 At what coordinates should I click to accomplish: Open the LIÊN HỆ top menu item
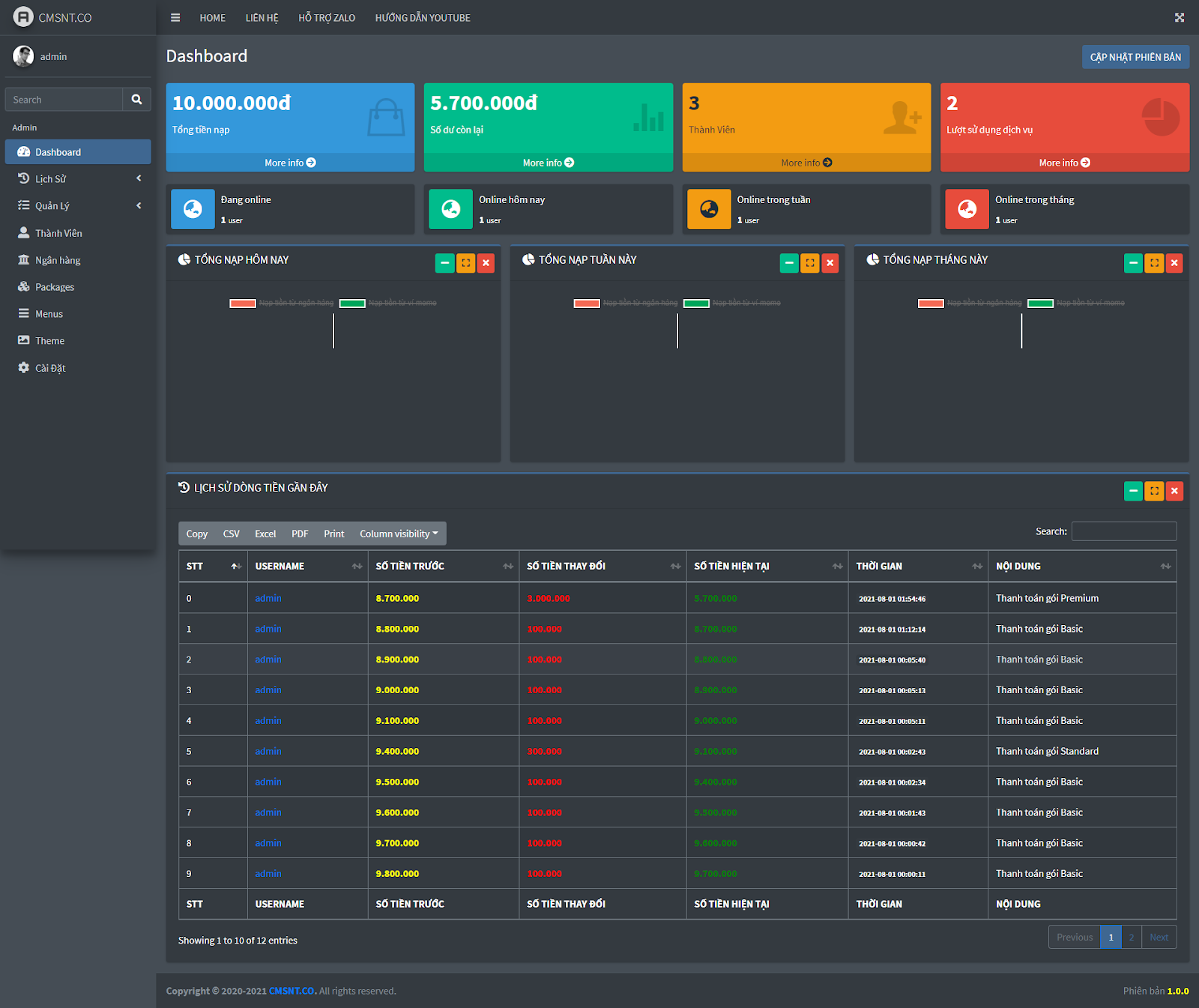262,18
